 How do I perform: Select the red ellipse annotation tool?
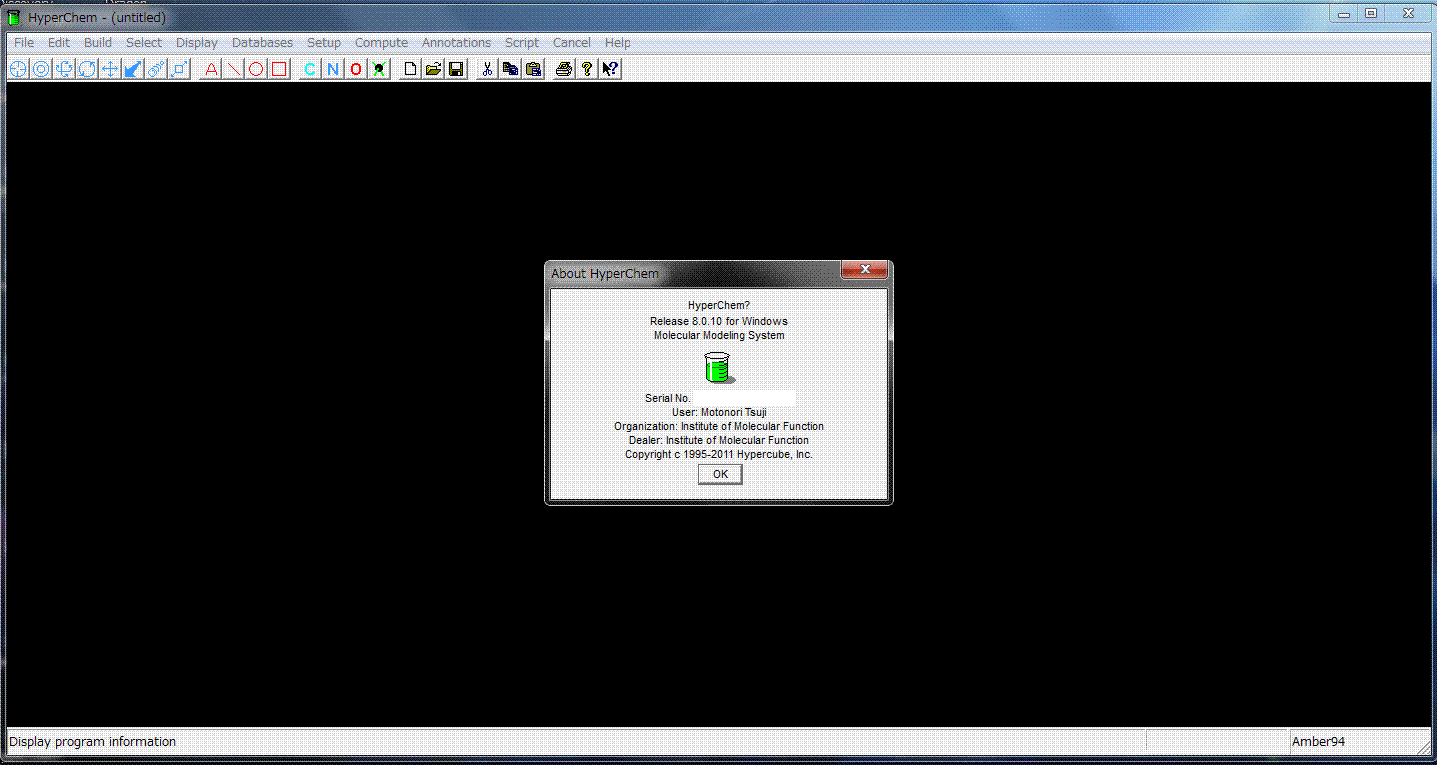256,69
